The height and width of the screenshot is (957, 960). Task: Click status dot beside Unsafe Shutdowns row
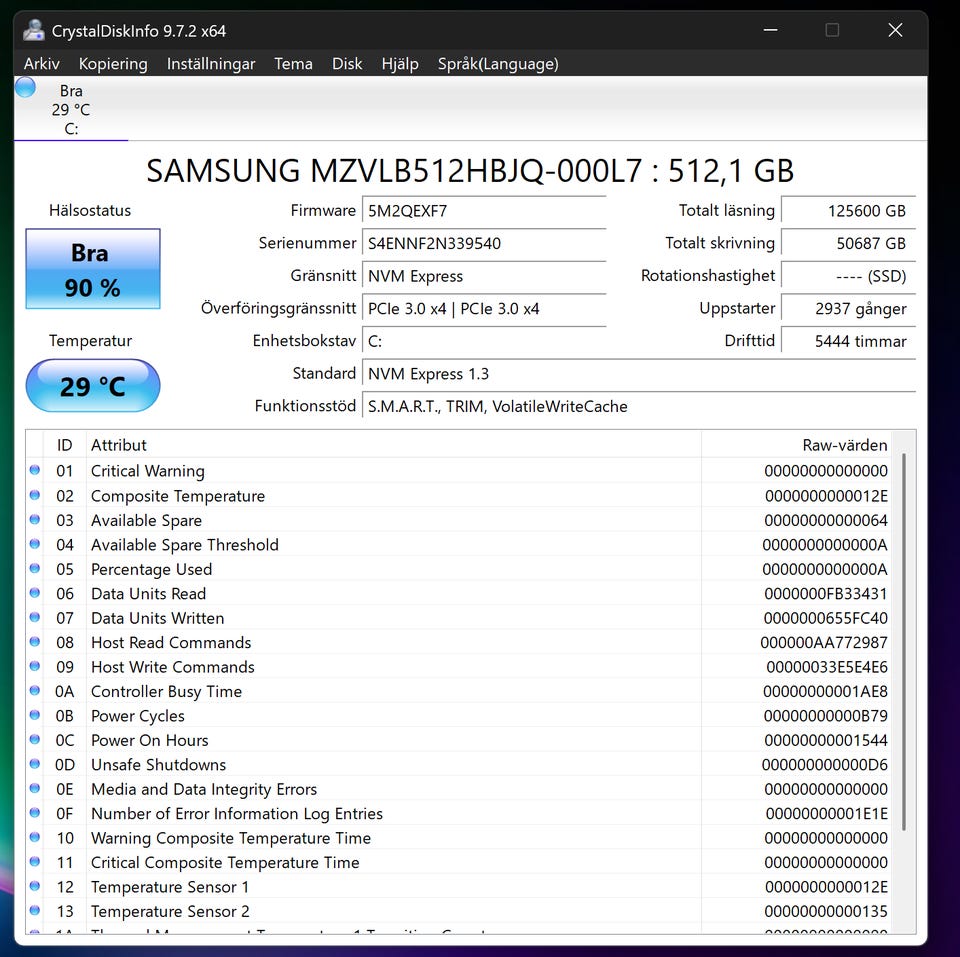[35, 765]
